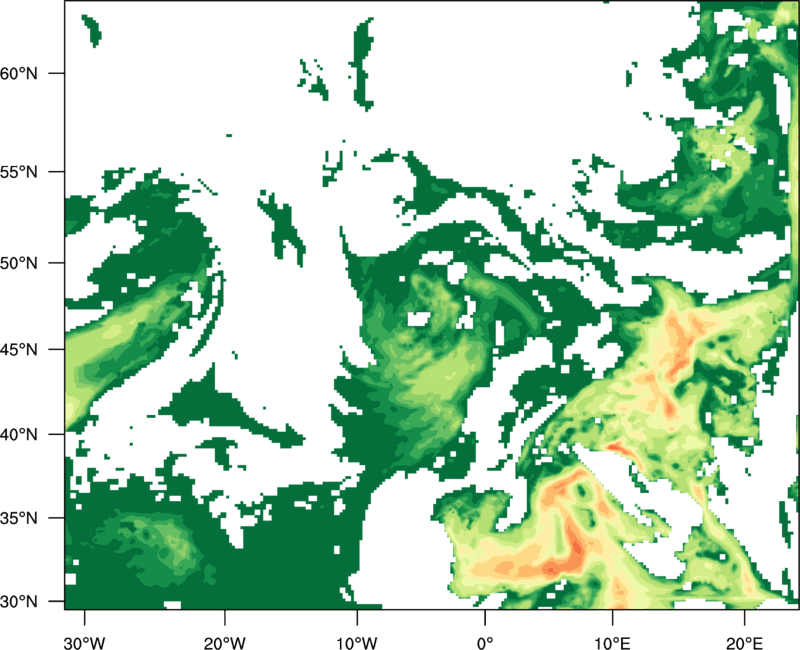Click the 55°N latitude label

click(19, 172)
